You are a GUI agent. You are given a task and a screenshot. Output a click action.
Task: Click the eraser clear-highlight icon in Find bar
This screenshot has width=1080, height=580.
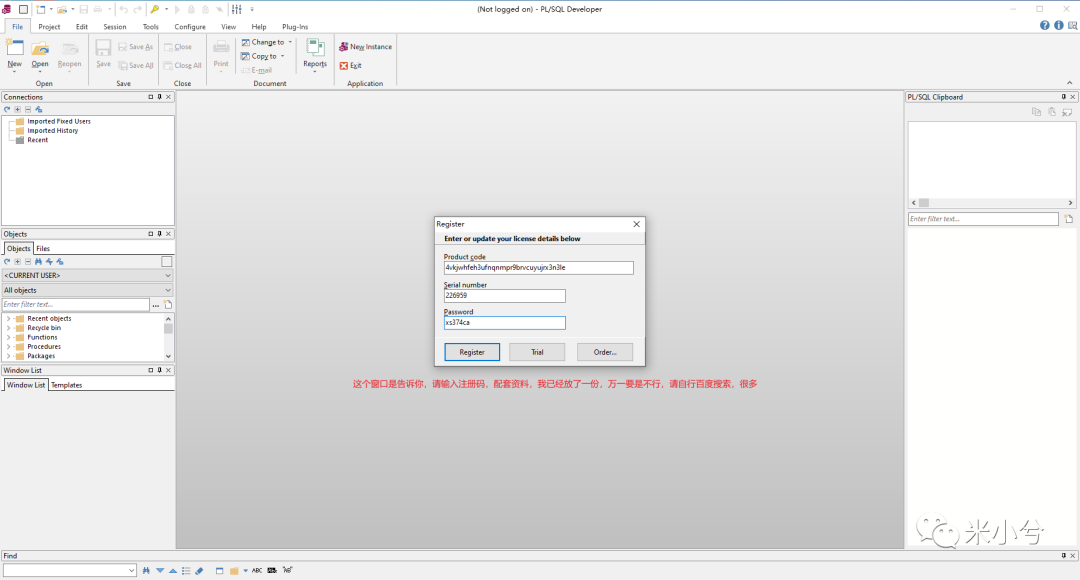[199, 570]
